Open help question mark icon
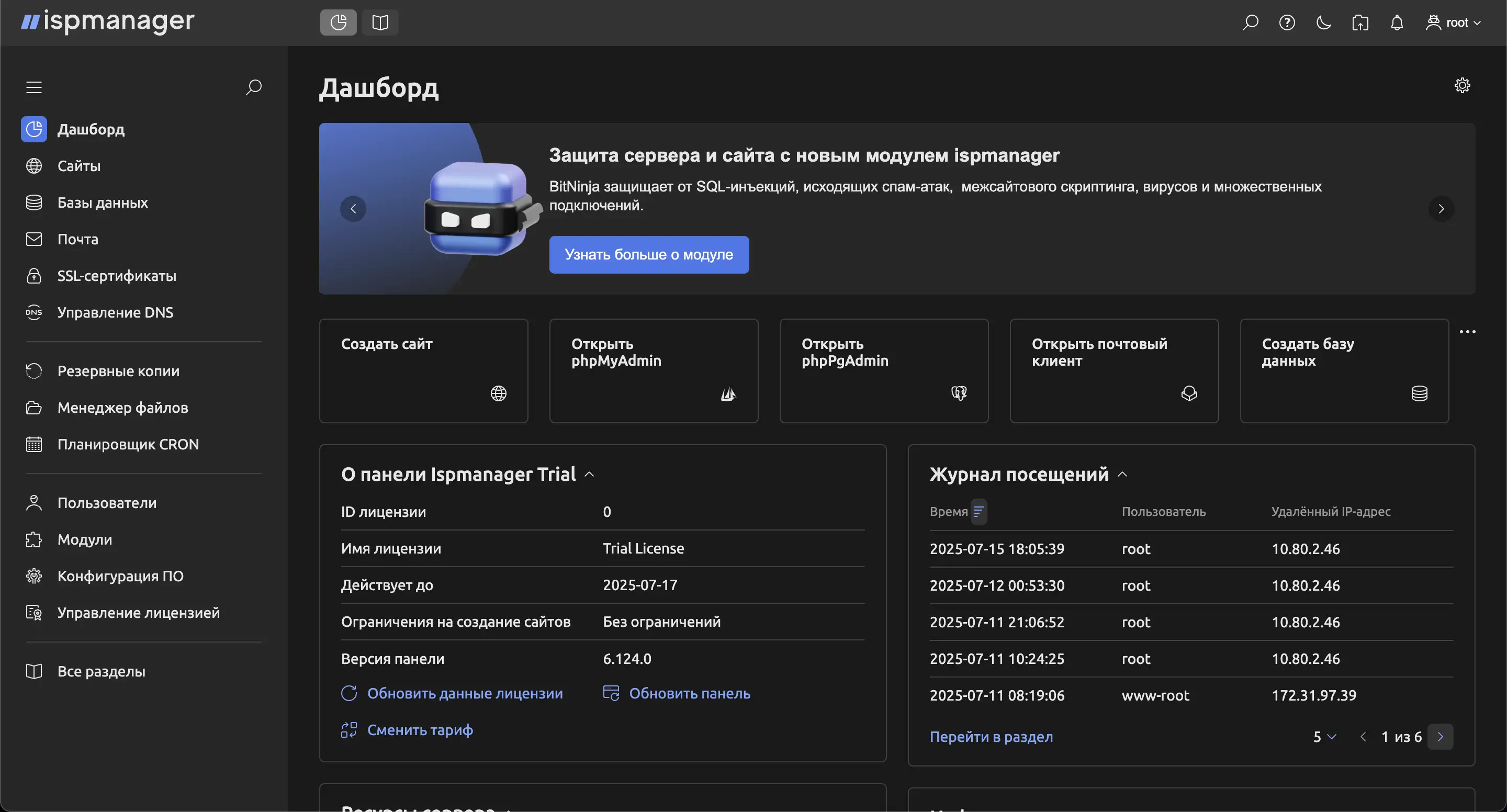This screenshot has height=812, width=1507. 1287,23
